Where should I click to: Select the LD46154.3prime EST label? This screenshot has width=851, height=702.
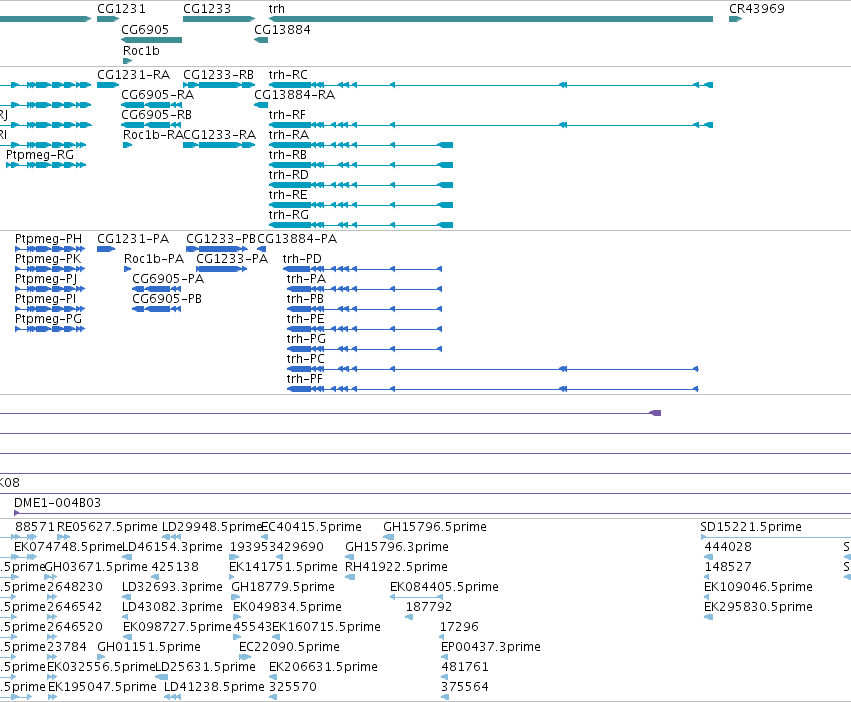coord(173,547)
